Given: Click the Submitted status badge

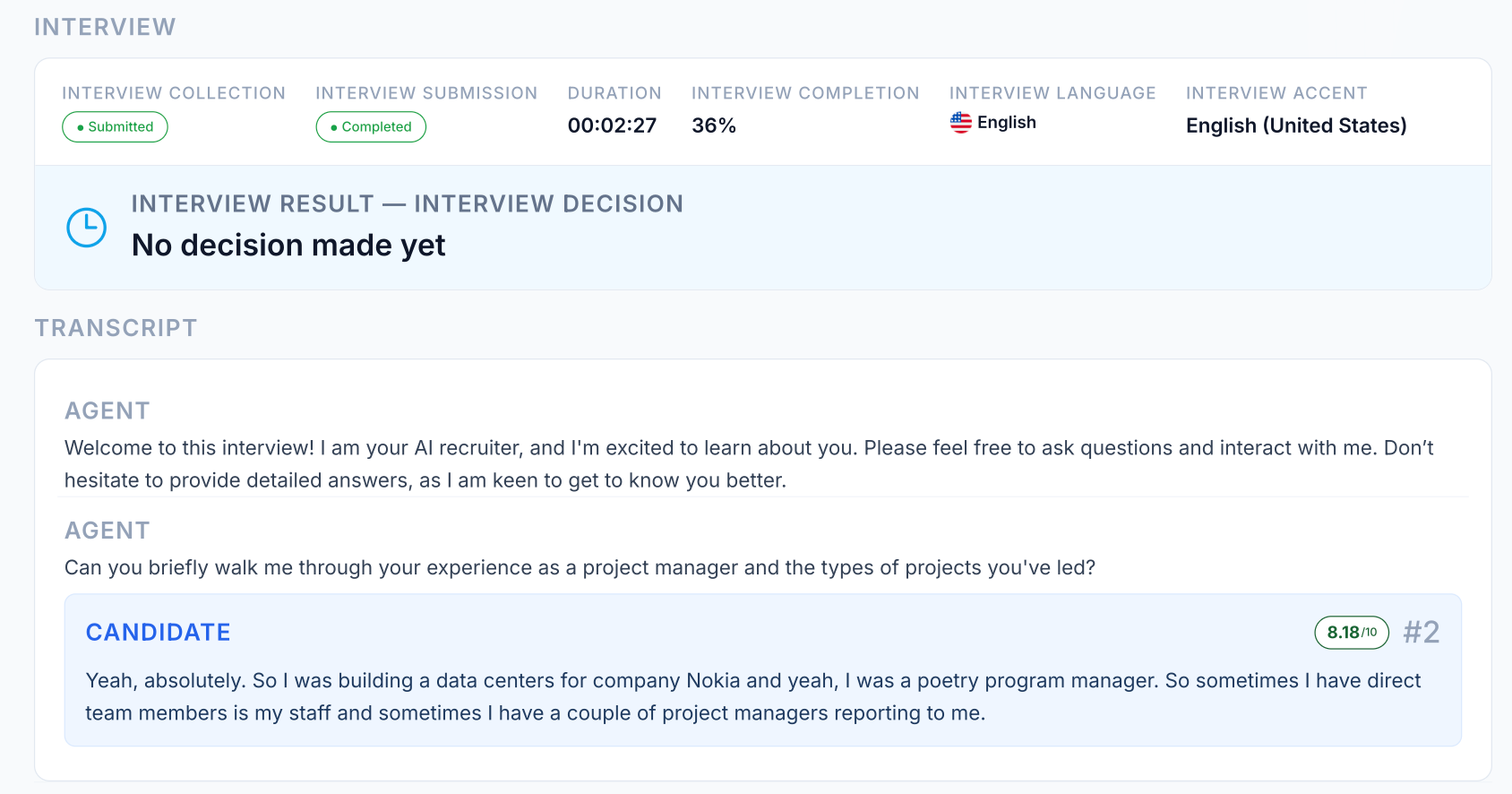Looking at the screenshot, I should (x=115, y=127).
